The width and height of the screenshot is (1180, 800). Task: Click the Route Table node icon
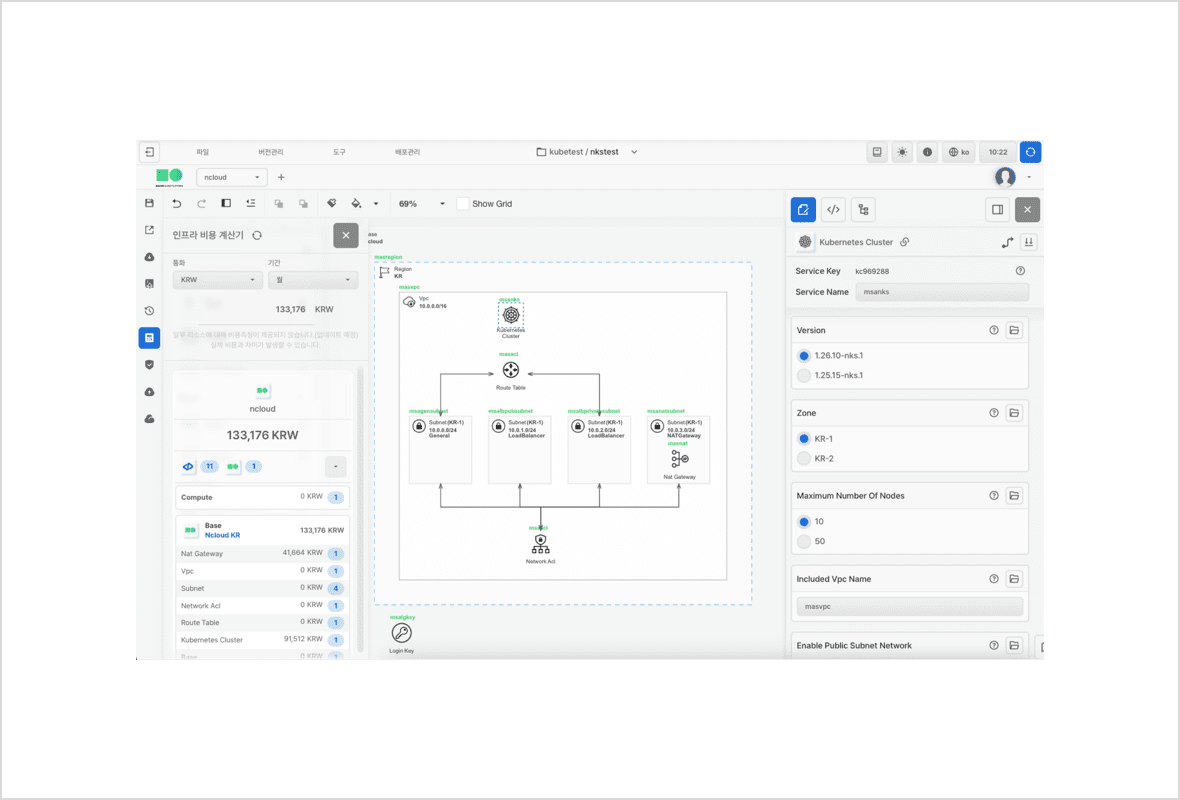(511, 370)
